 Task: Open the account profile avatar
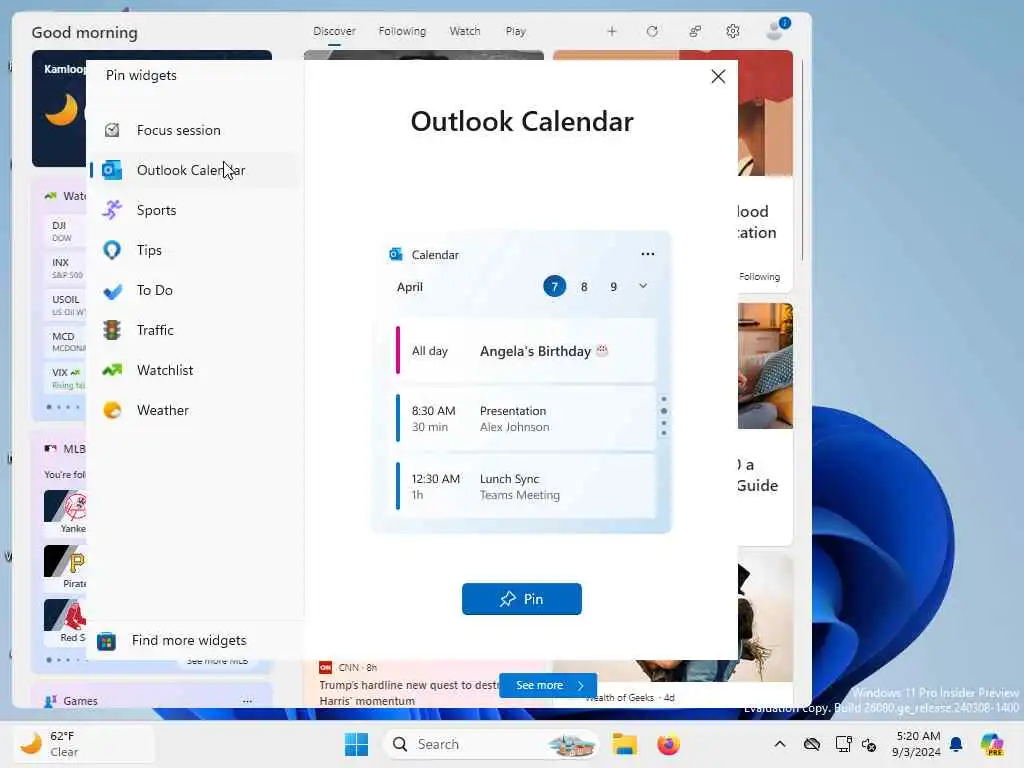click(x=776, y=29)
